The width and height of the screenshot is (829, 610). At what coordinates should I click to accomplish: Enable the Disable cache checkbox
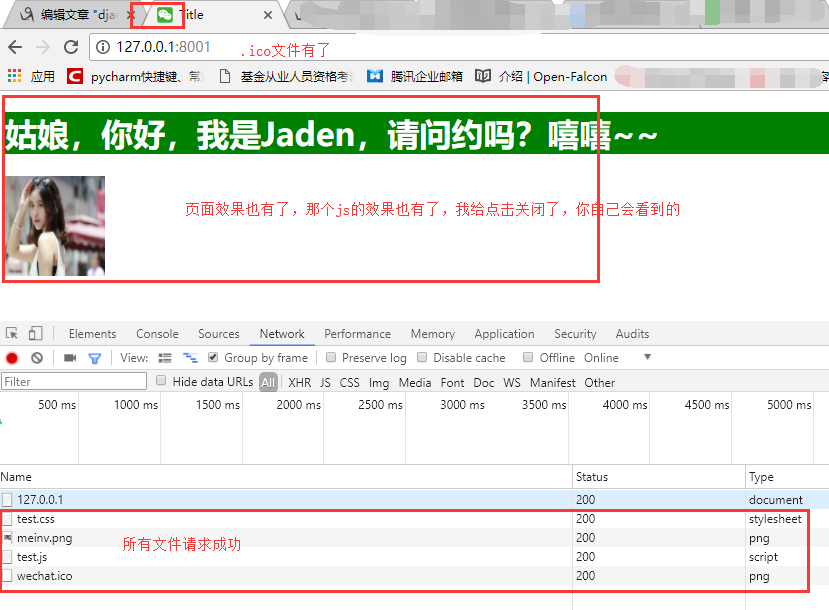click(x=422, y=357)
